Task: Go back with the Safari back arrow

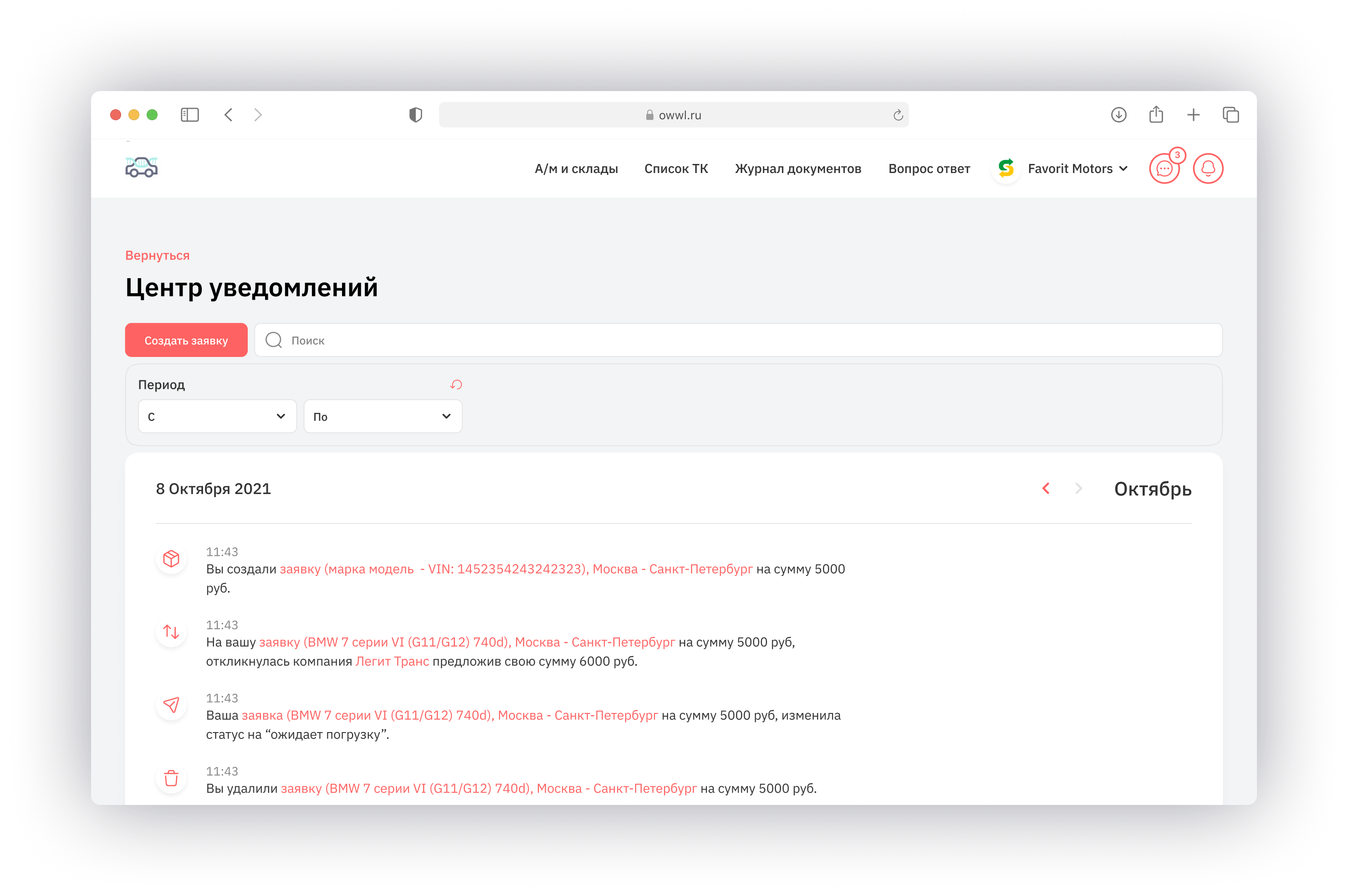Action: coord(228,115)
